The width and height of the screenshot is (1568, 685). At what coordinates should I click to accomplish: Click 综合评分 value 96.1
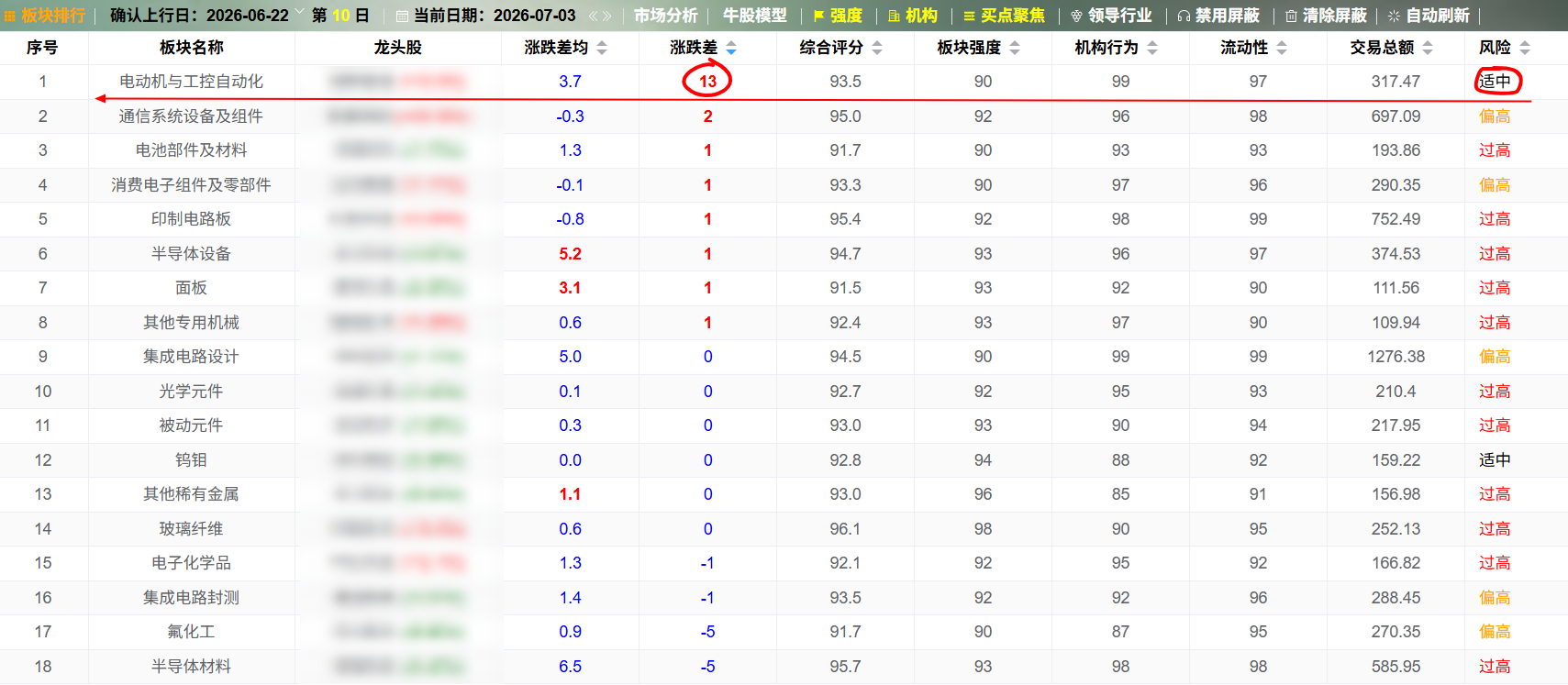[x=845, y=529]
